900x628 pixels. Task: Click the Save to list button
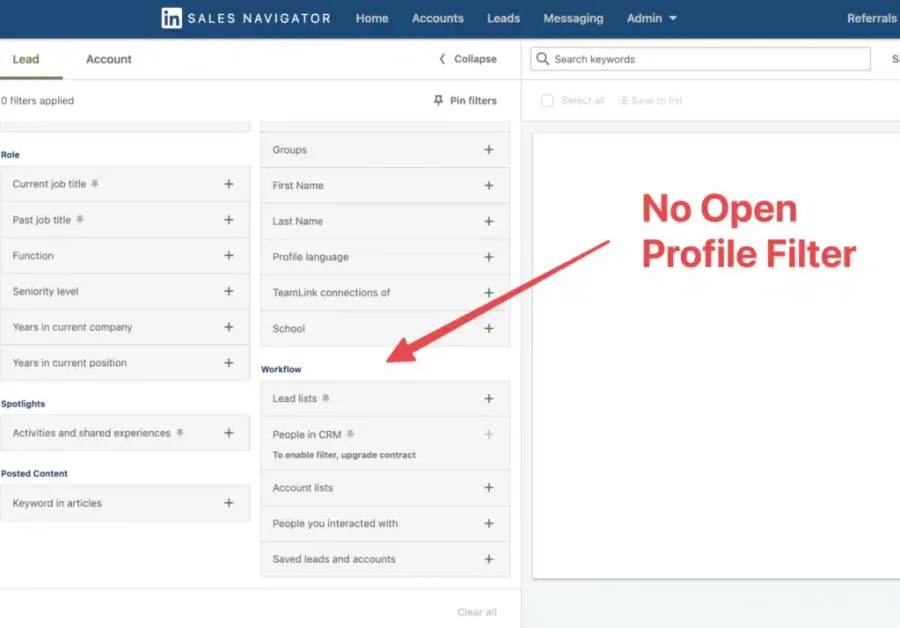[651, 100]
